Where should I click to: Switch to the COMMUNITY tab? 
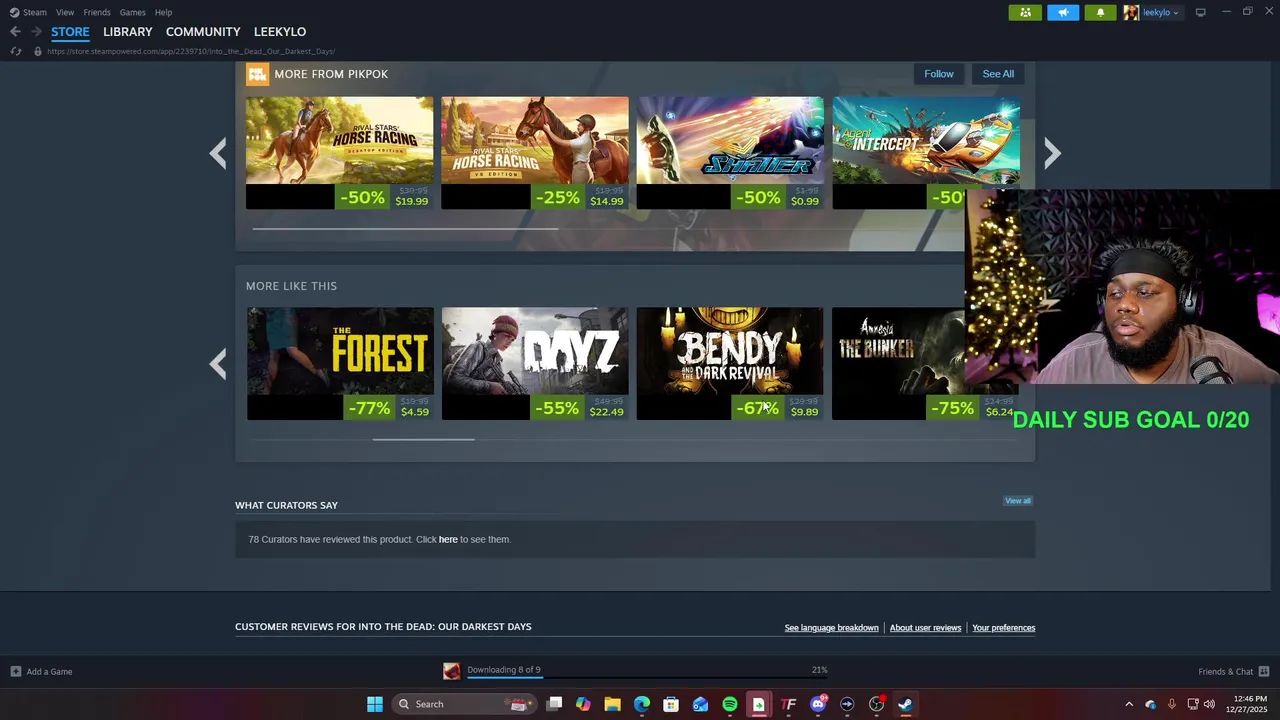(203, 32)
